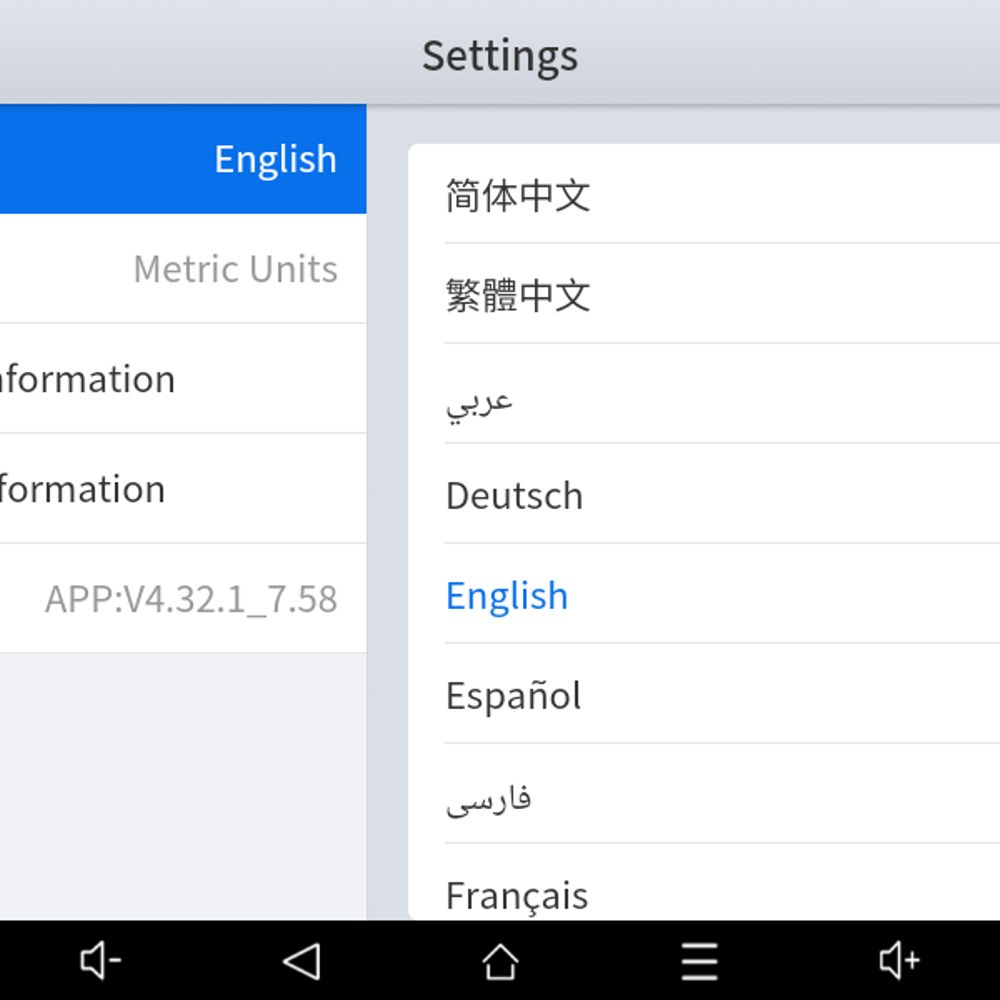Select 简体中文 from the language list
1000x1000 pixels.
pos(518,195)
